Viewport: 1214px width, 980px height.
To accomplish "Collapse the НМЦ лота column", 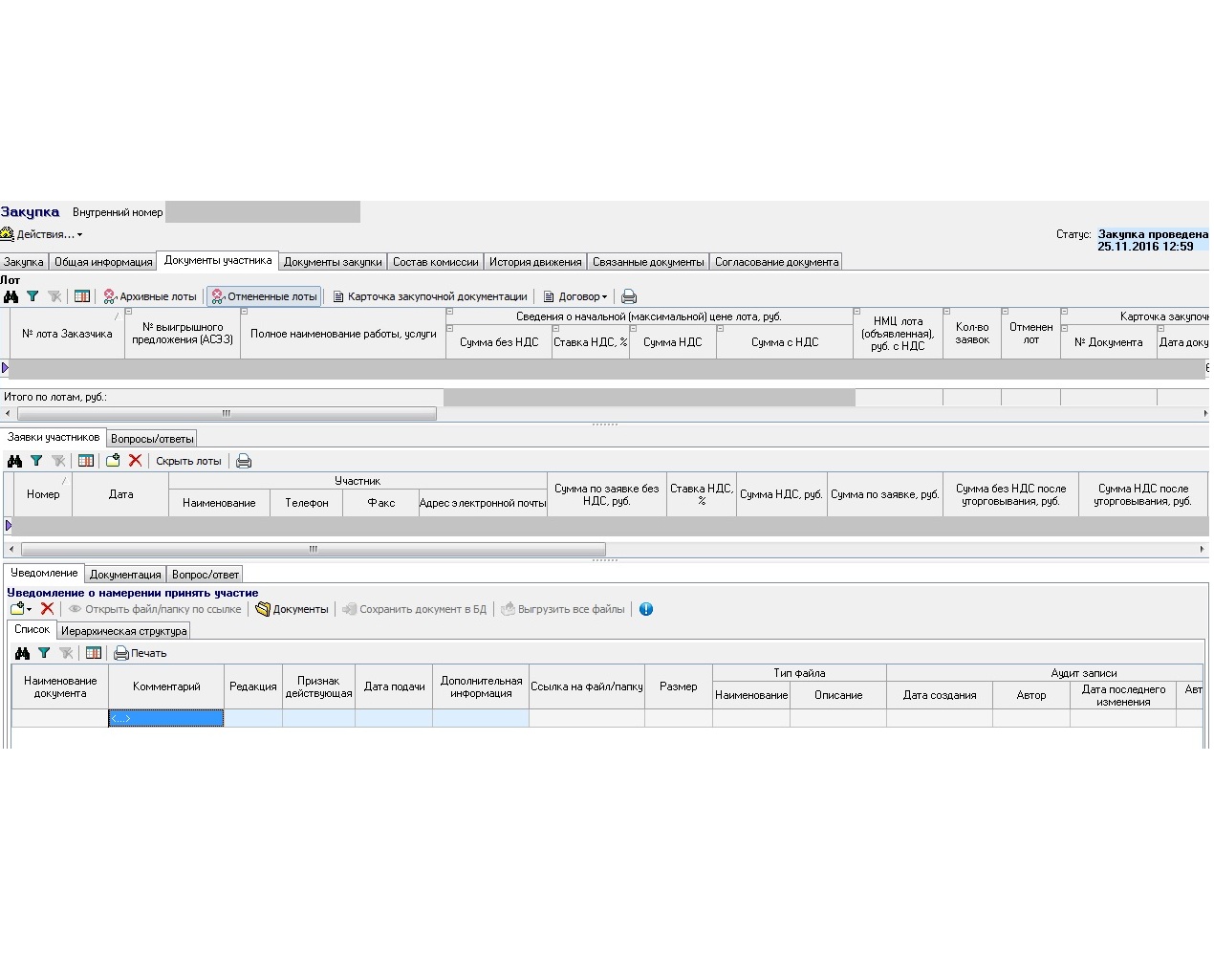I will click(x=857, y=312).
